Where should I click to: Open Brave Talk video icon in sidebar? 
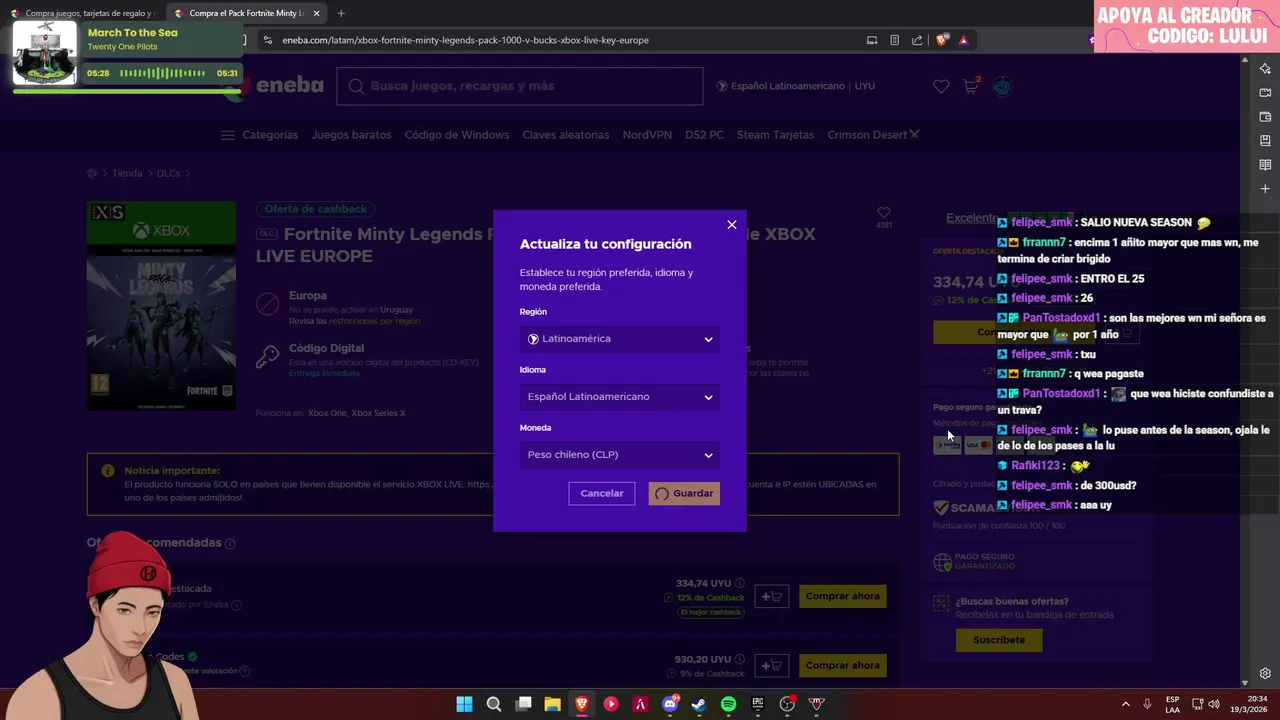[1265, 93]
